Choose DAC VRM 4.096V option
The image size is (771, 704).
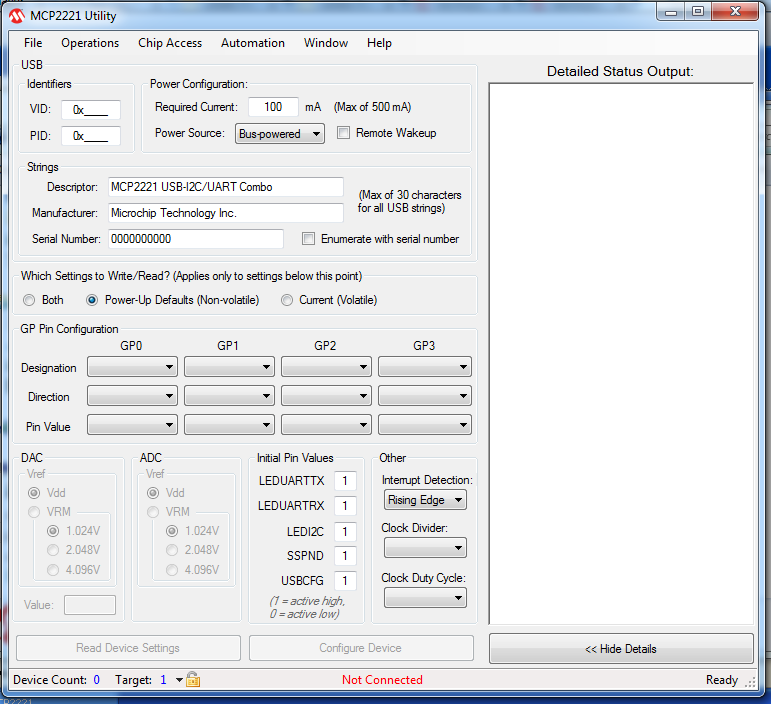(x=53, y=570)
